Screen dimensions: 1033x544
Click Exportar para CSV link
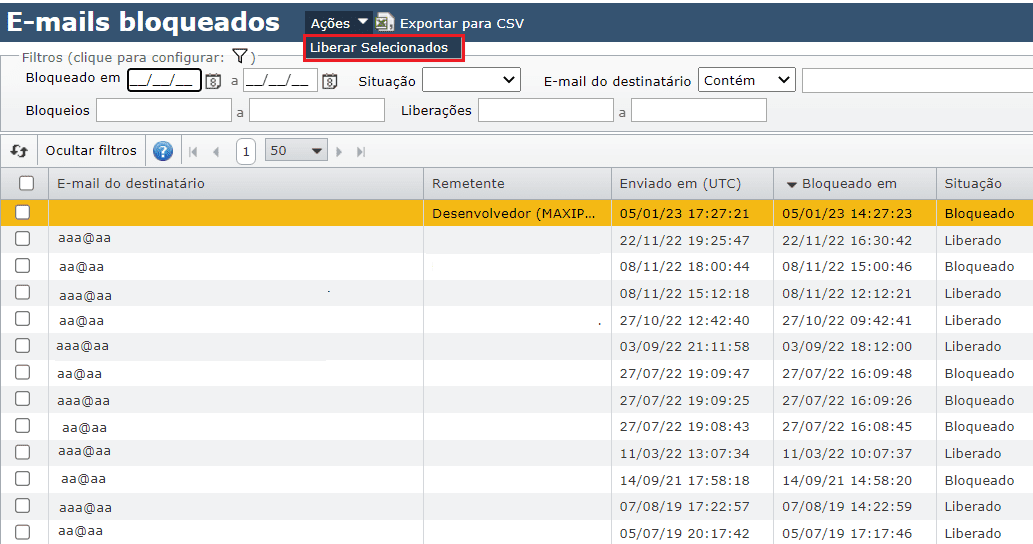pos(462,24)
